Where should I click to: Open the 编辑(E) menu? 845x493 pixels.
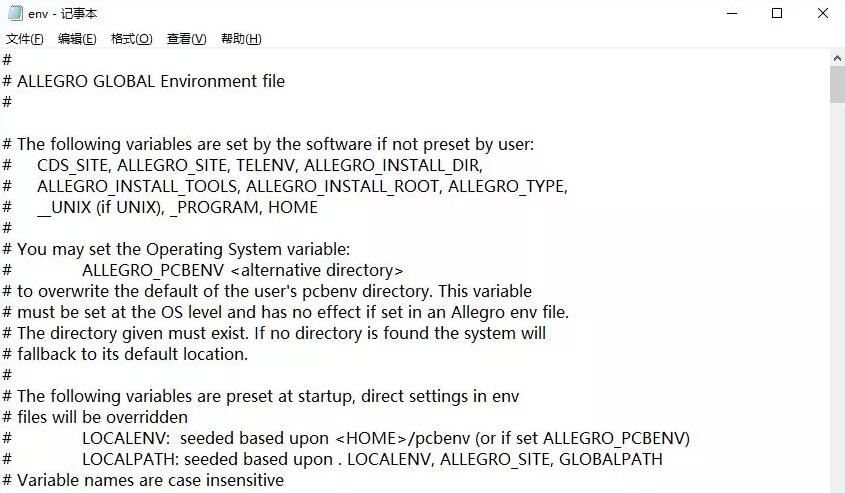(77, 39)
